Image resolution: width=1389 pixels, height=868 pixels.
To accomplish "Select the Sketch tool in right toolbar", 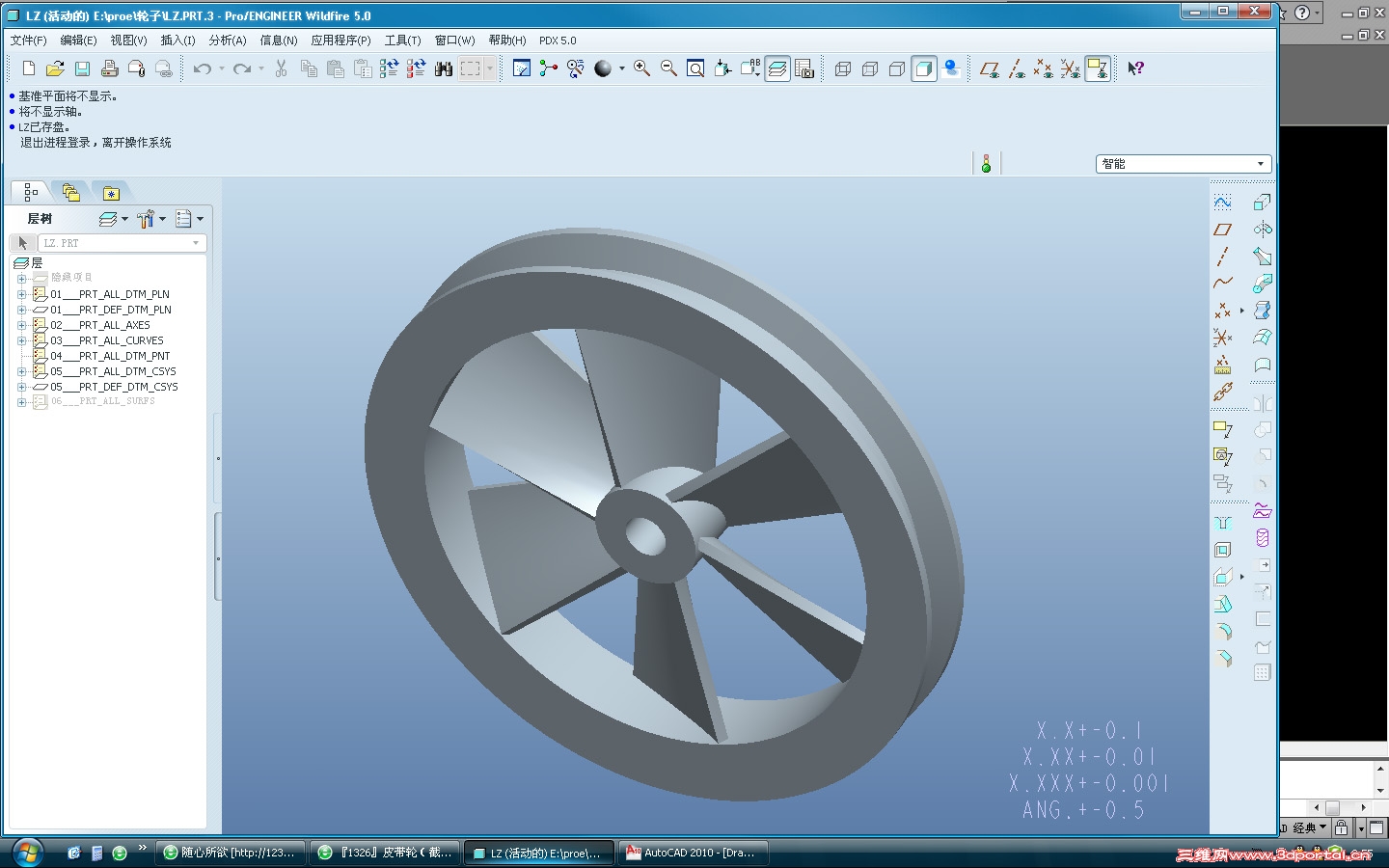I will [1223, 203].
